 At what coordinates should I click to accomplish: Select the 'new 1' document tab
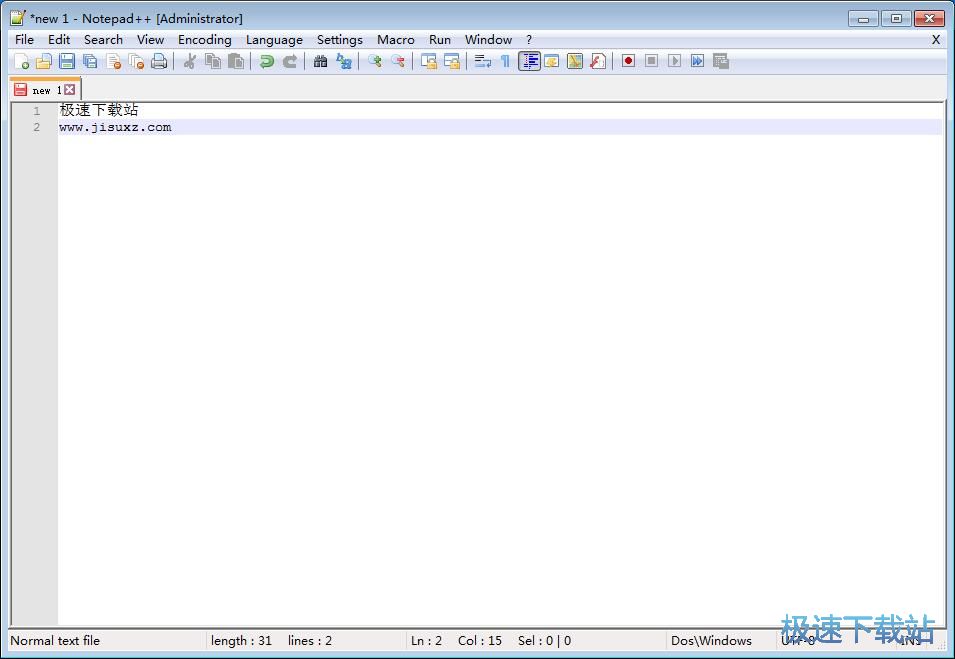pyautogui.click(x=40, y=90)
